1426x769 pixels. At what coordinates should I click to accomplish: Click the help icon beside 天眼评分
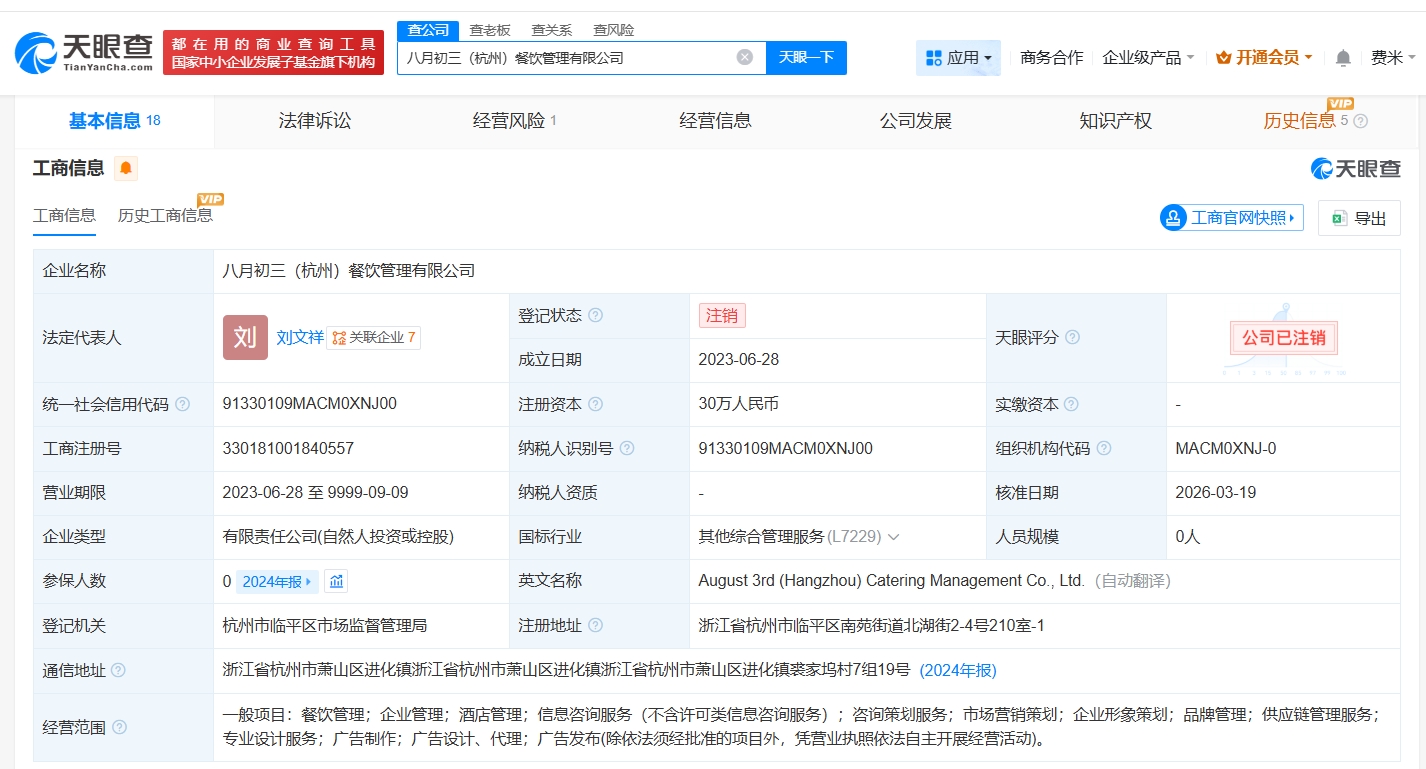point(1073,337)
